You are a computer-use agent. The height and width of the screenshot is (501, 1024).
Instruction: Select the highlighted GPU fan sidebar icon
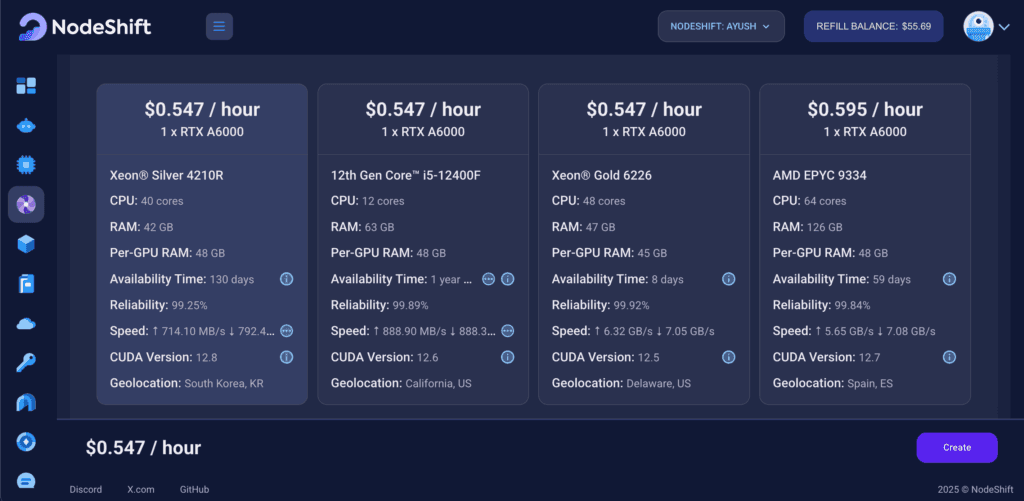coord(26,204)
